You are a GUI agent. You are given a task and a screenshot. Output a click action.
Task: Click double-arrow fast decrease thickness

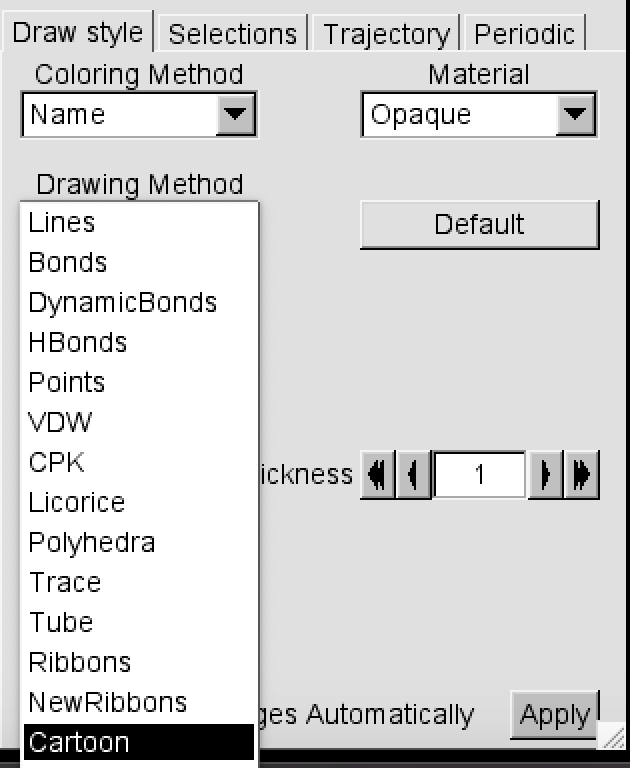point(377,475)
